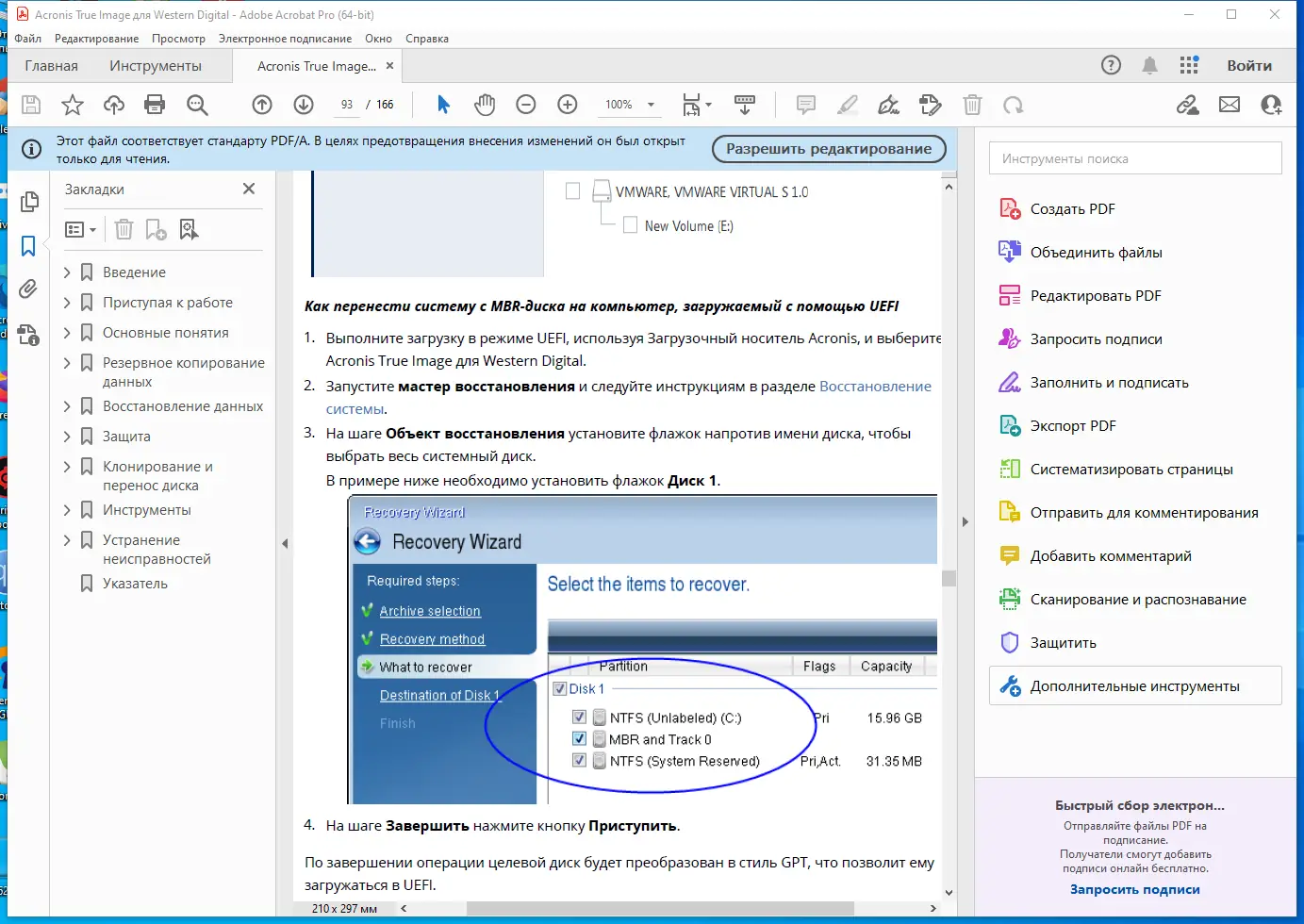Open the Print dialog via printer icon
The image size is (1304, 924).
tap(156, 105)
